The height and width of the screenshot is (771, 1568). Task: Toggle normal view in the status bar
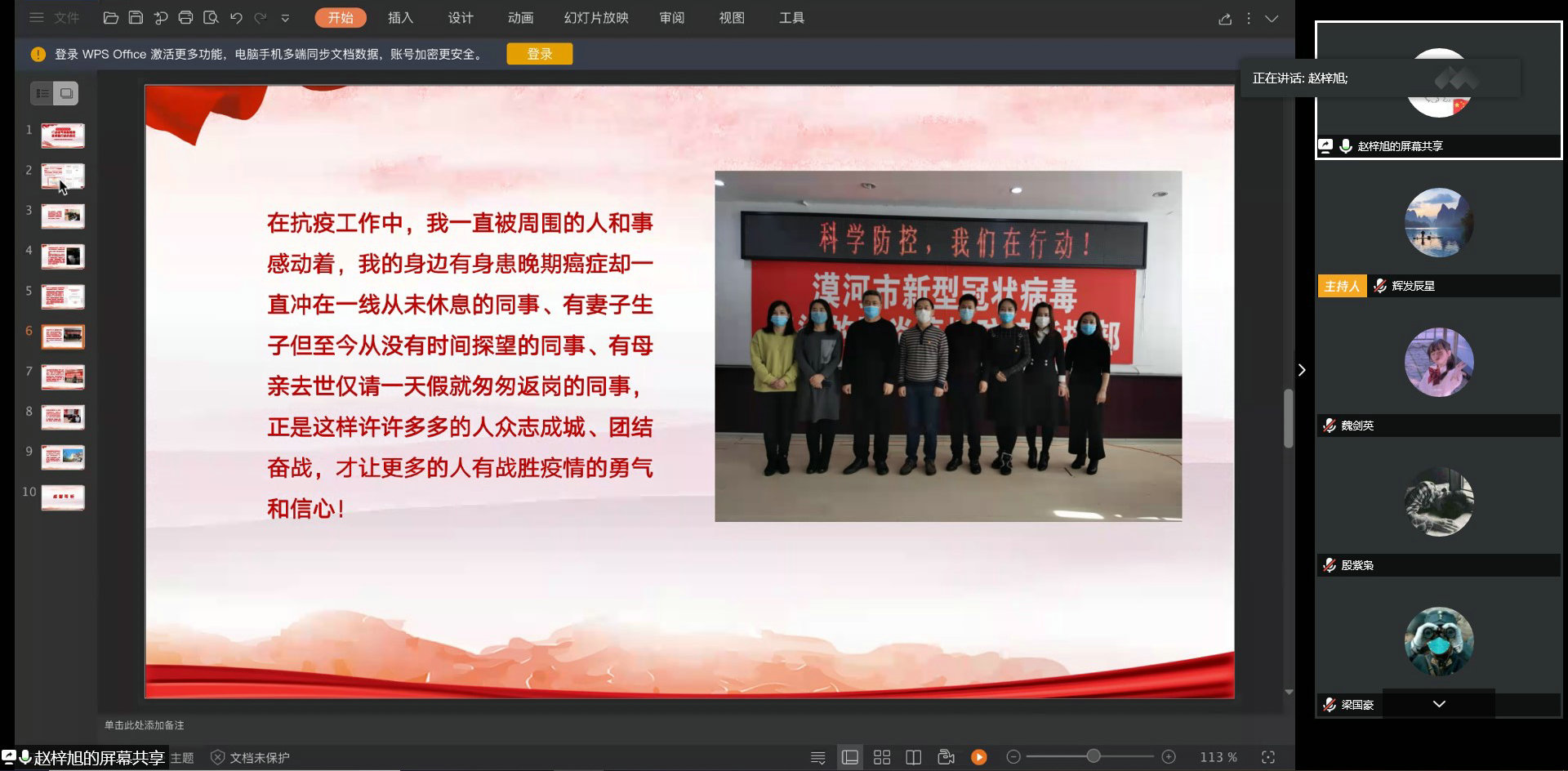pyautogui.click(x=850, y=757)
